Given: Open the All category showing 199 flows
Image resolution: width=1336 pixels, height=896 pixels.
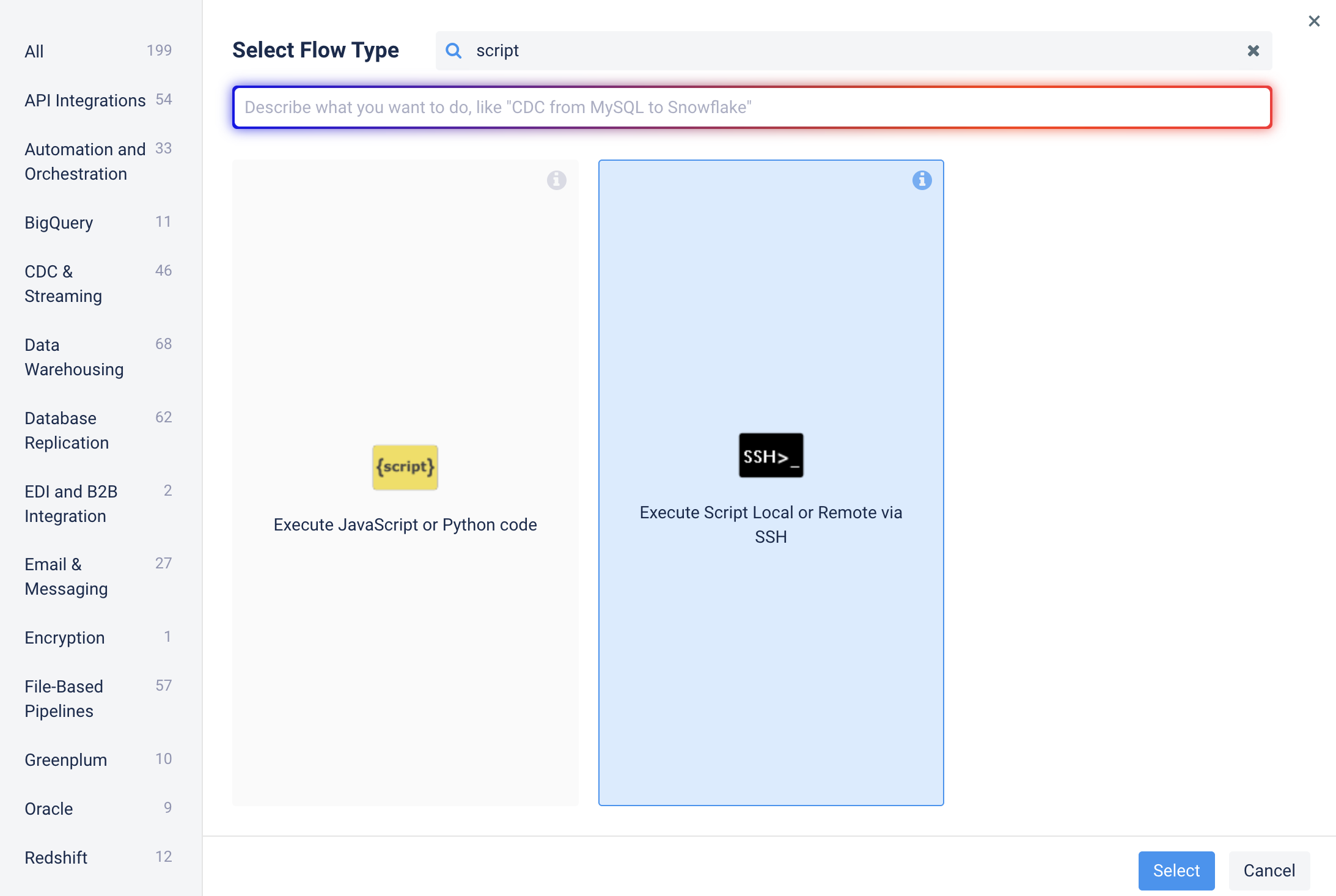Looking at the screenshot, I should (34, 51).
